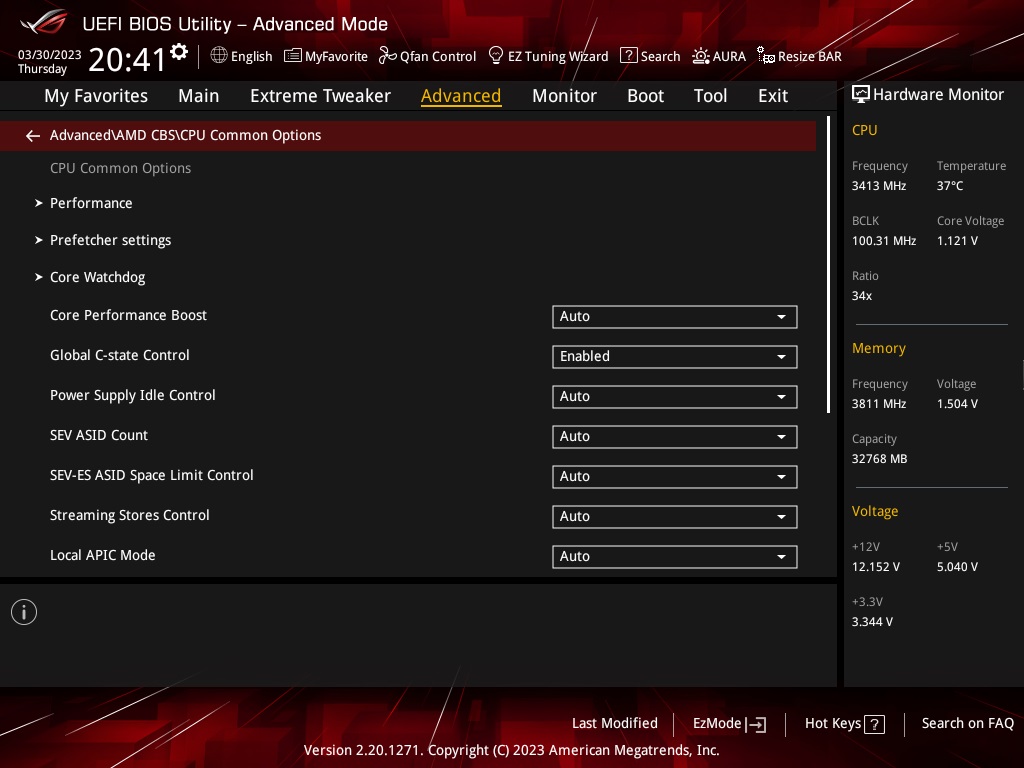Click the SEV ASID Count label
The height and width of the screenshot is (768, 1024).
click(x=99, y=435)
